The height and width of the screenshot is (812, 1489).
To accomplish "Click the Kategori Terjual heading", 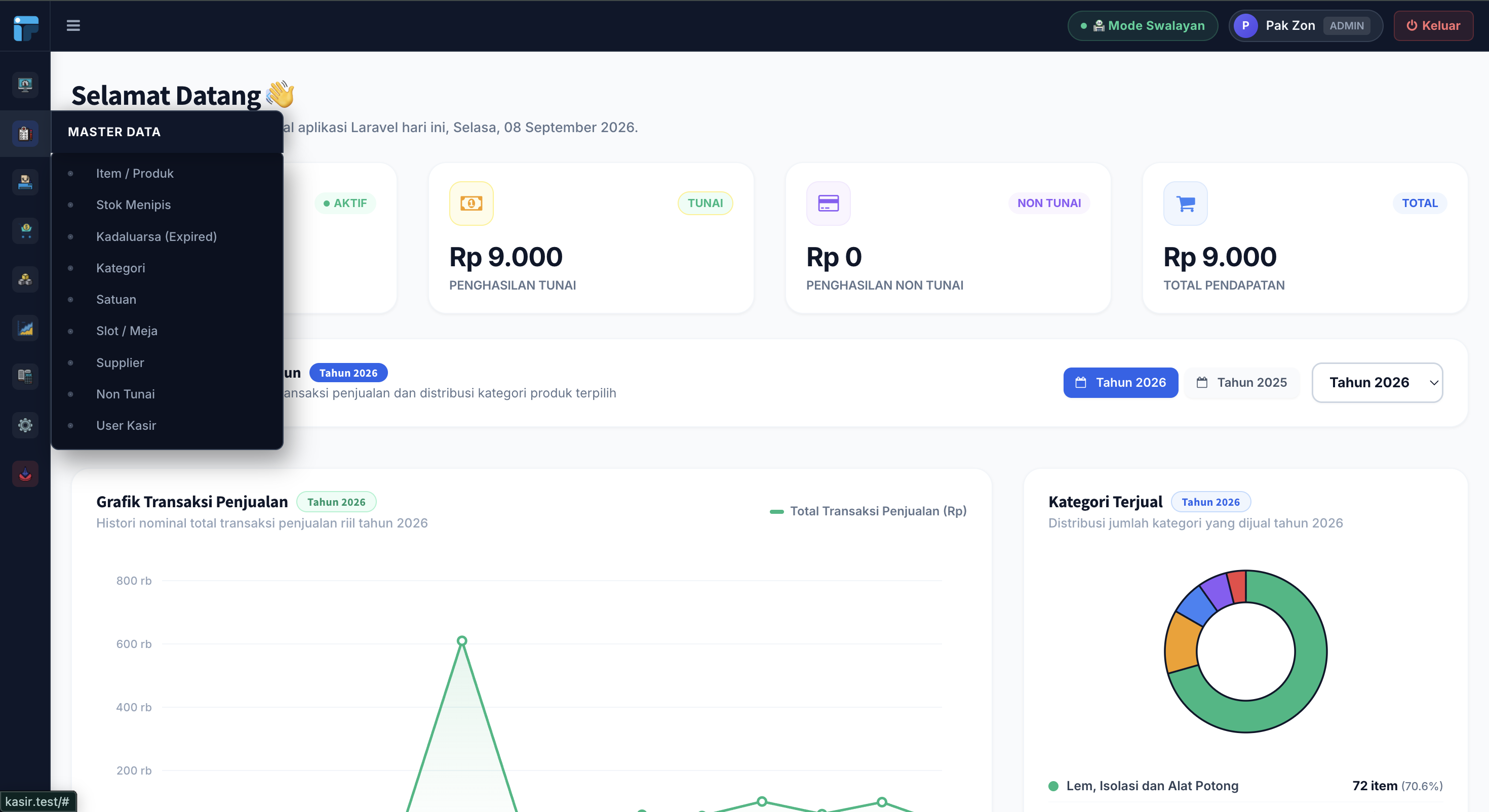I will click(x=1105, y=502).
